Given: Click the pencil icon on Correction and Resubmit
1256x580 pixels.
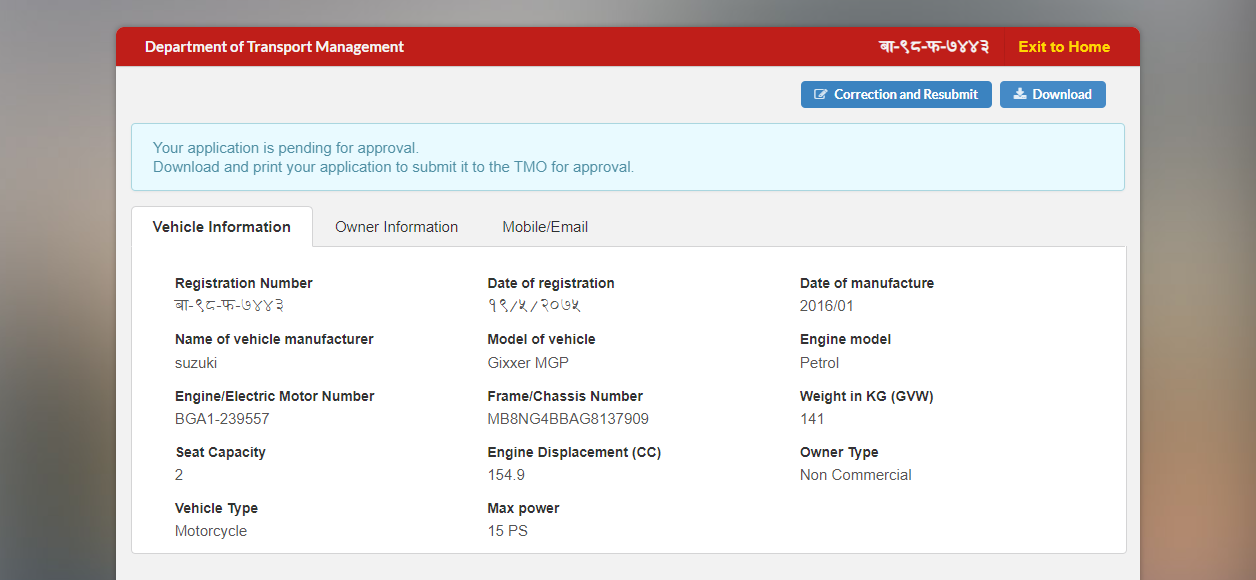Looking at the screenshot, I should click(x=824, y=94).
